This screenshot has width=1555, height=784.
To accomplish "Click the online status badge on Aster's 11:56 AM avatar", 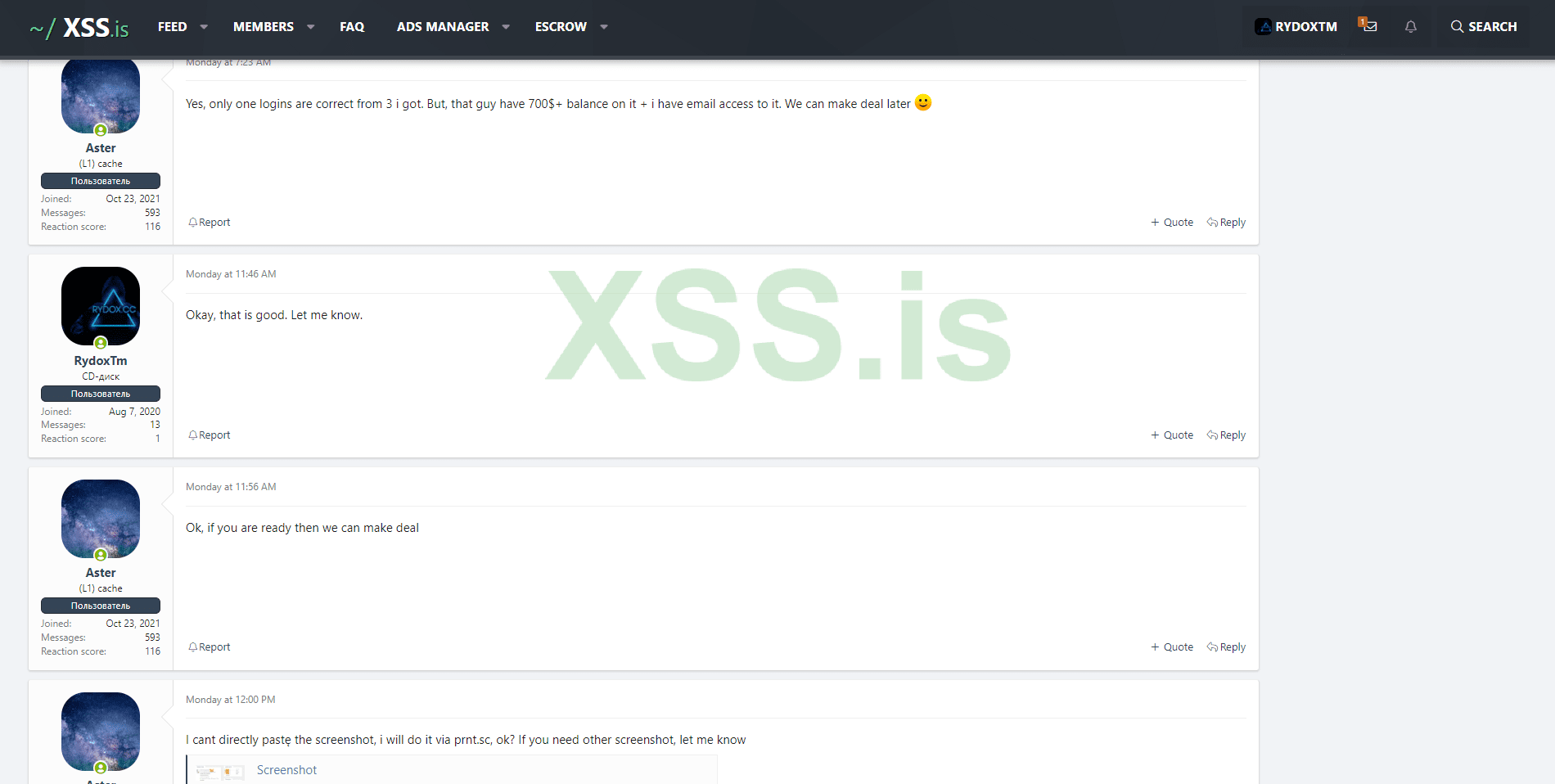I will tap(101, 555).
